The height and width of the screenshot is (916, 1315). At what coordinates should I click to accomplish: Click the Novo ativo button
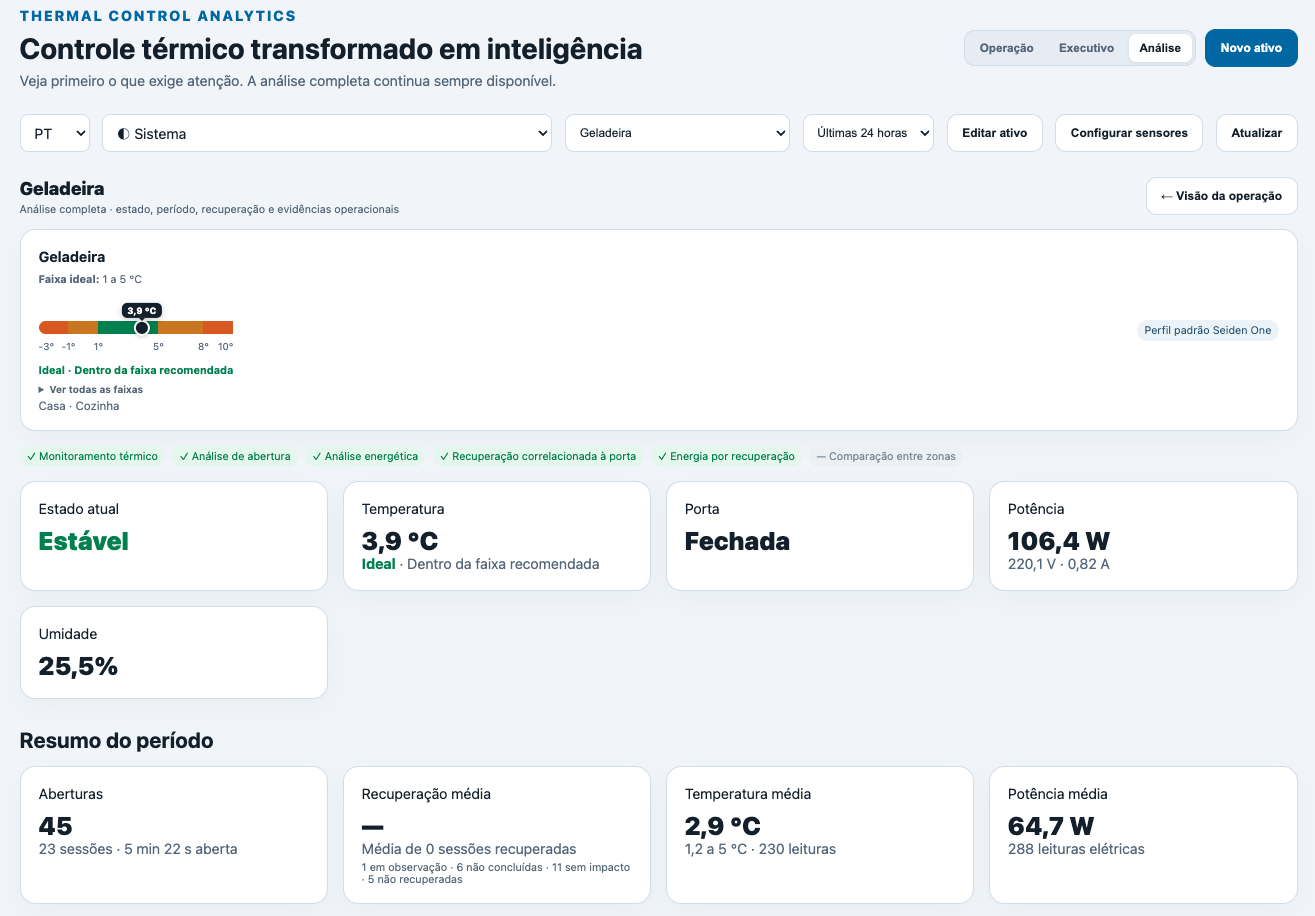[x=1251, y=48]
